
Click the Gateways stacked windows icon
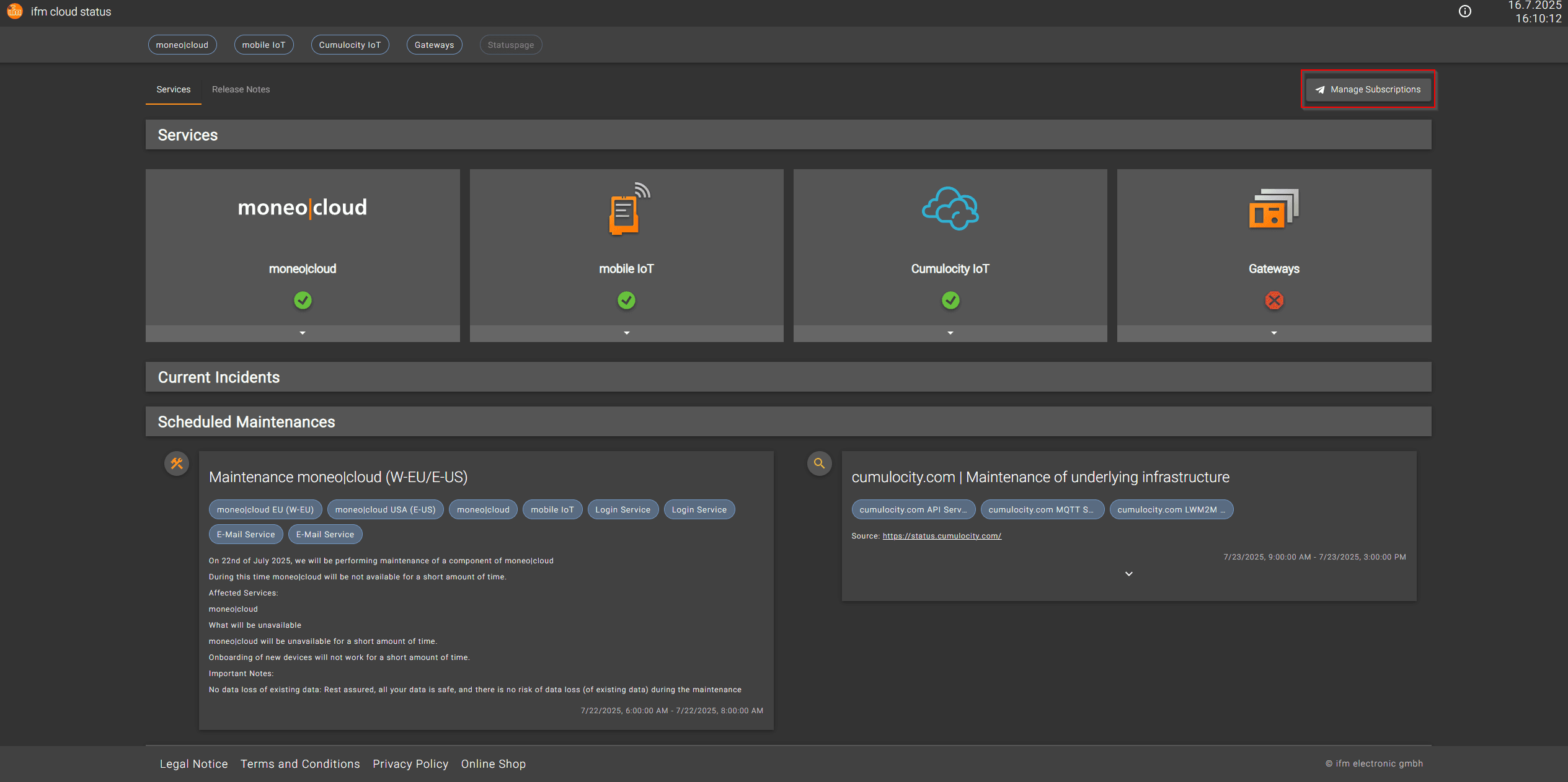pos(1273,209)
